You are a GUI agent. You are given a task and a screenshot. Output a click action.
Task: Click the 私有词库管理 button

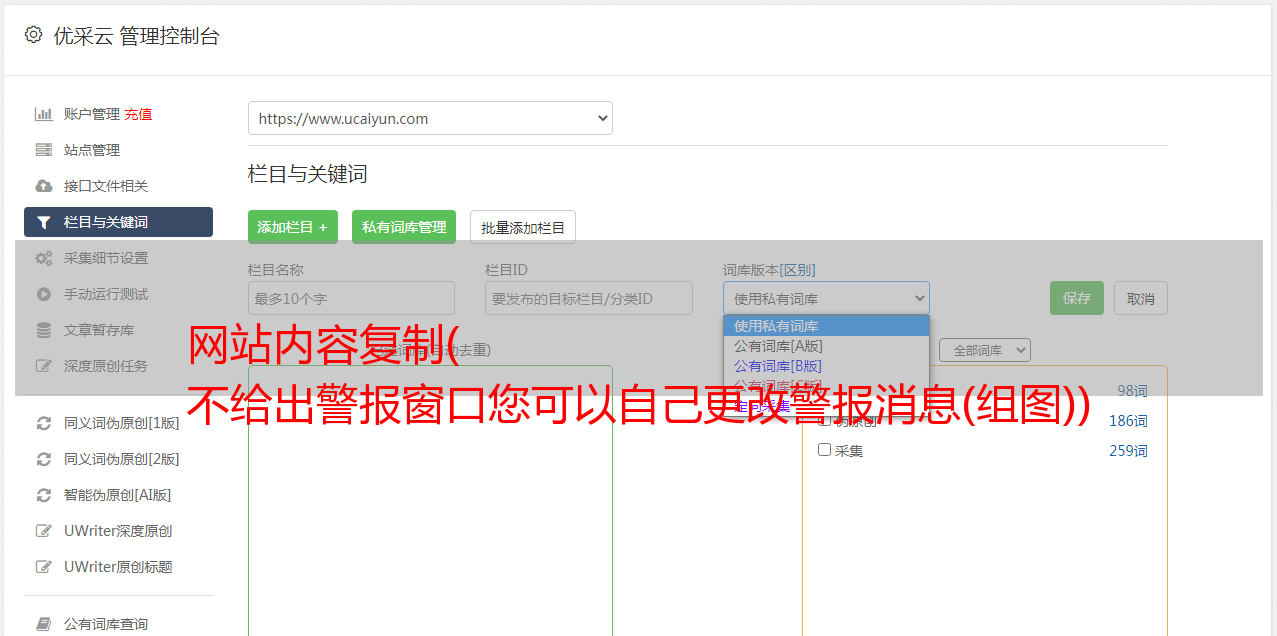coord(404,227)
